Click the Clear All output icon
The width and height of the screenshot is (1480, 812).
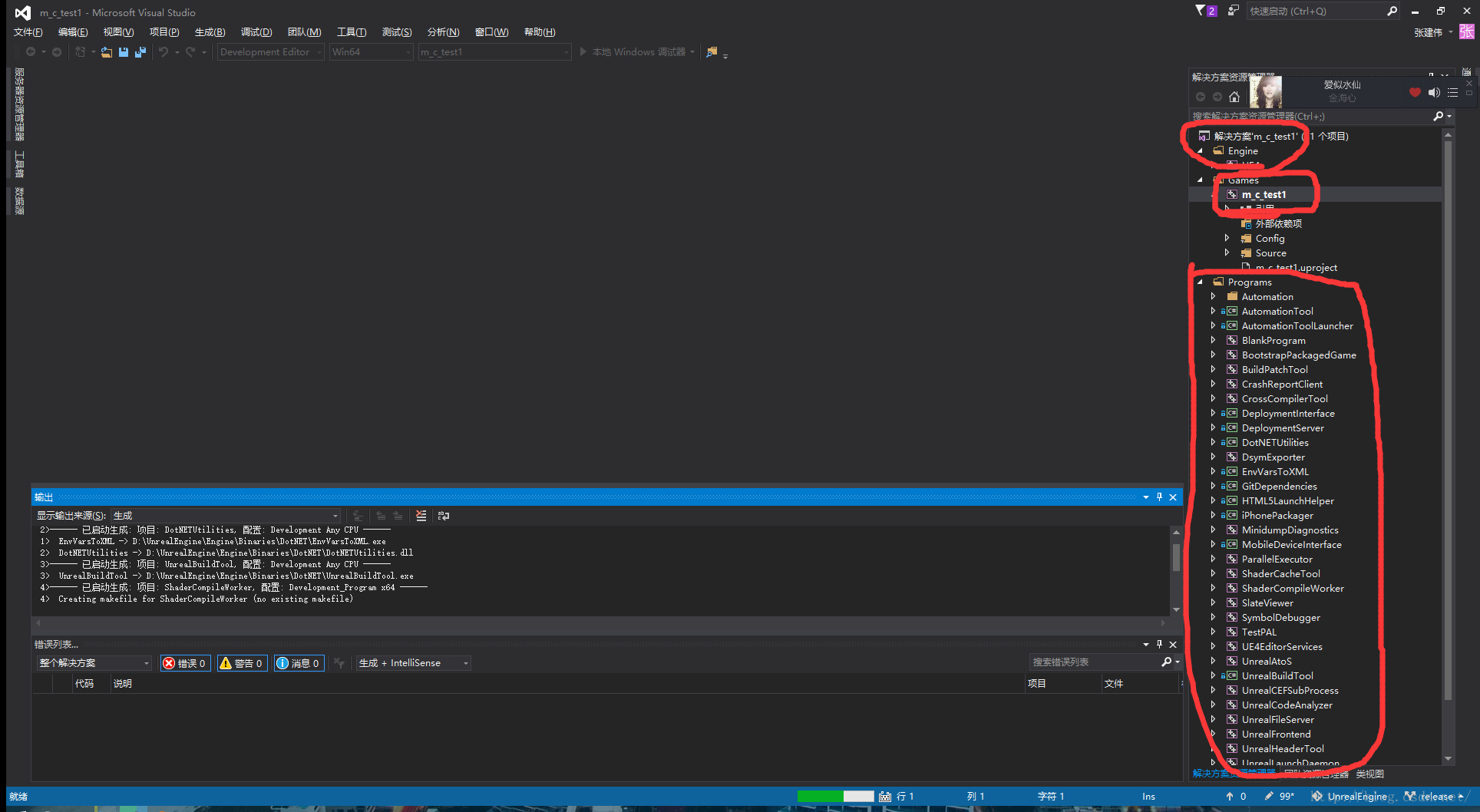pyautogui.click(x=421, y=516)
